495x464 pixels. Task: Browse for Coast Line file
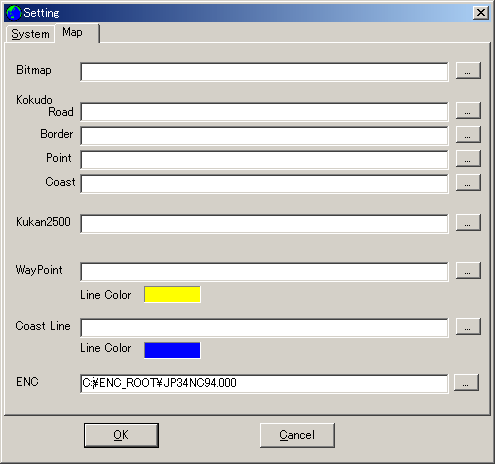point(468,326)
